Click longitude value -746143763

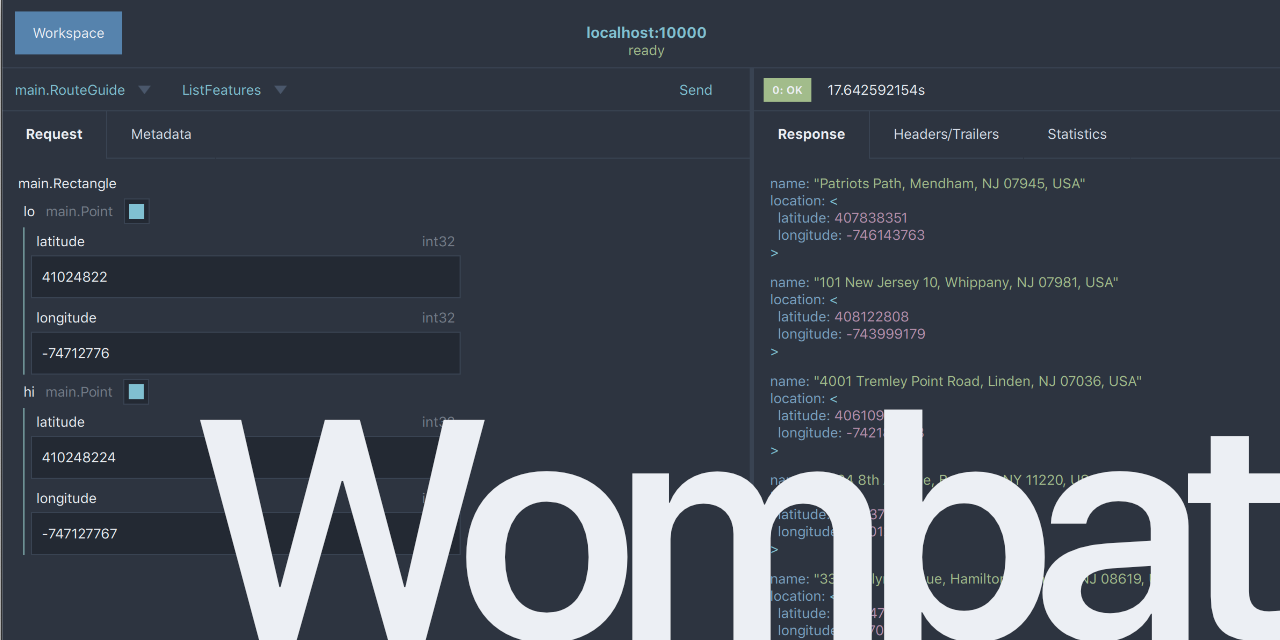[x=886, y=236]
